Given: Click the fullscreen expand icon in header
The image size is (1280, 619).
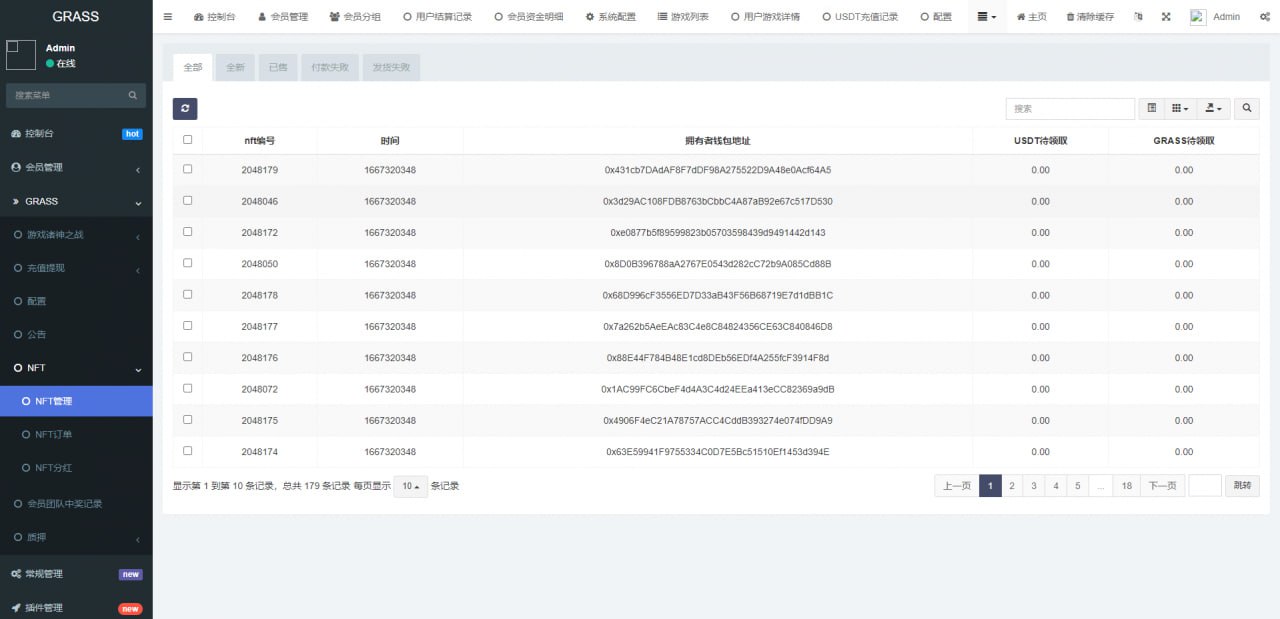Looking at the screenshot, I should 1166,17.
